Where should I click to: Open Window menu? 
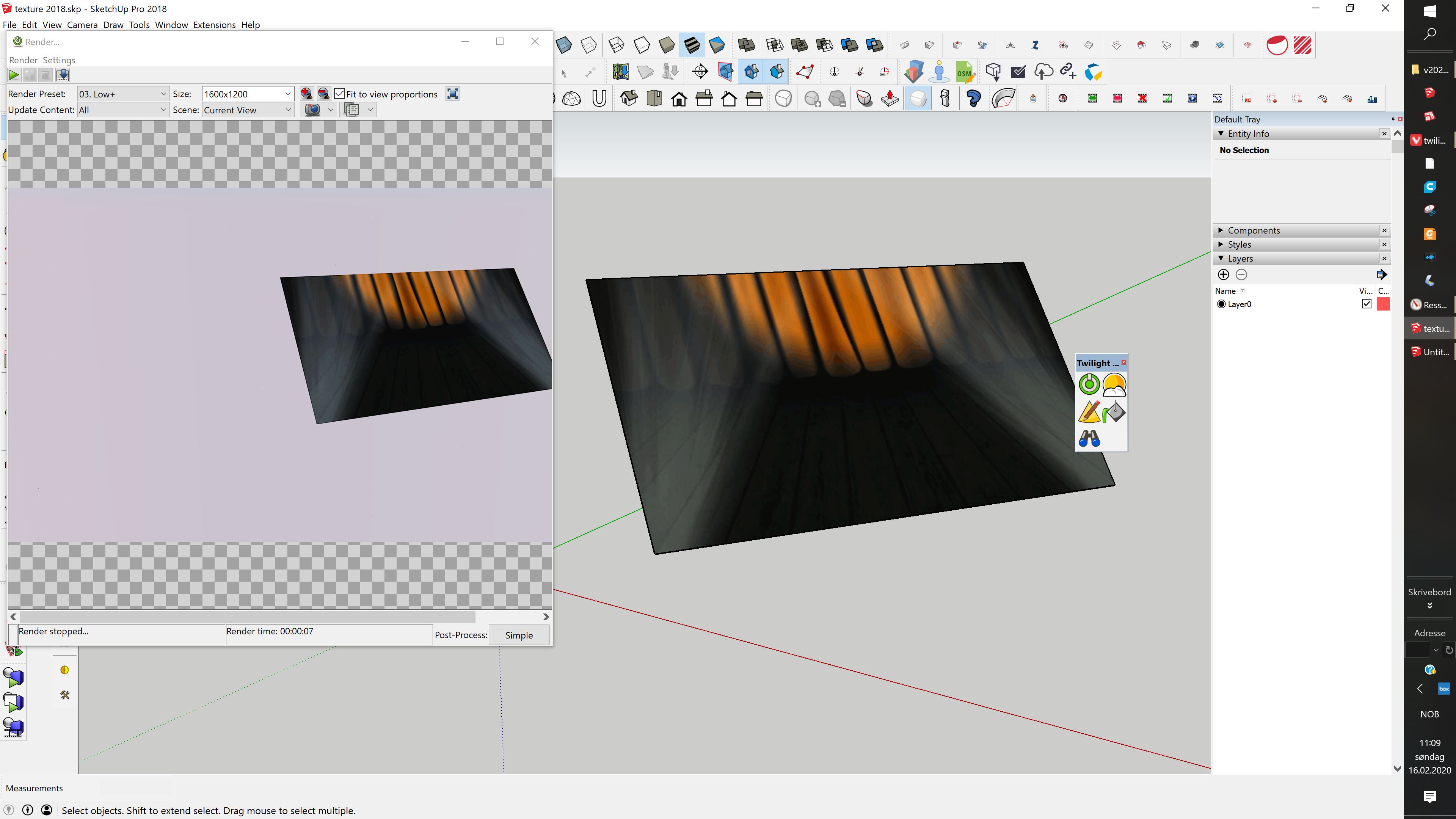(x=171, y=25)
